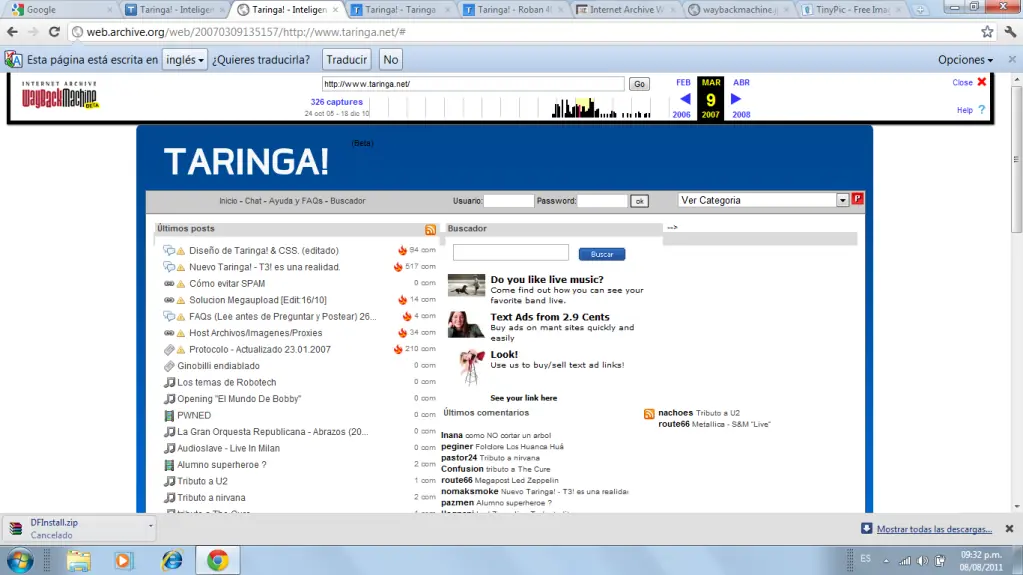Click the volume icon in the system tray

coord(922,561)
